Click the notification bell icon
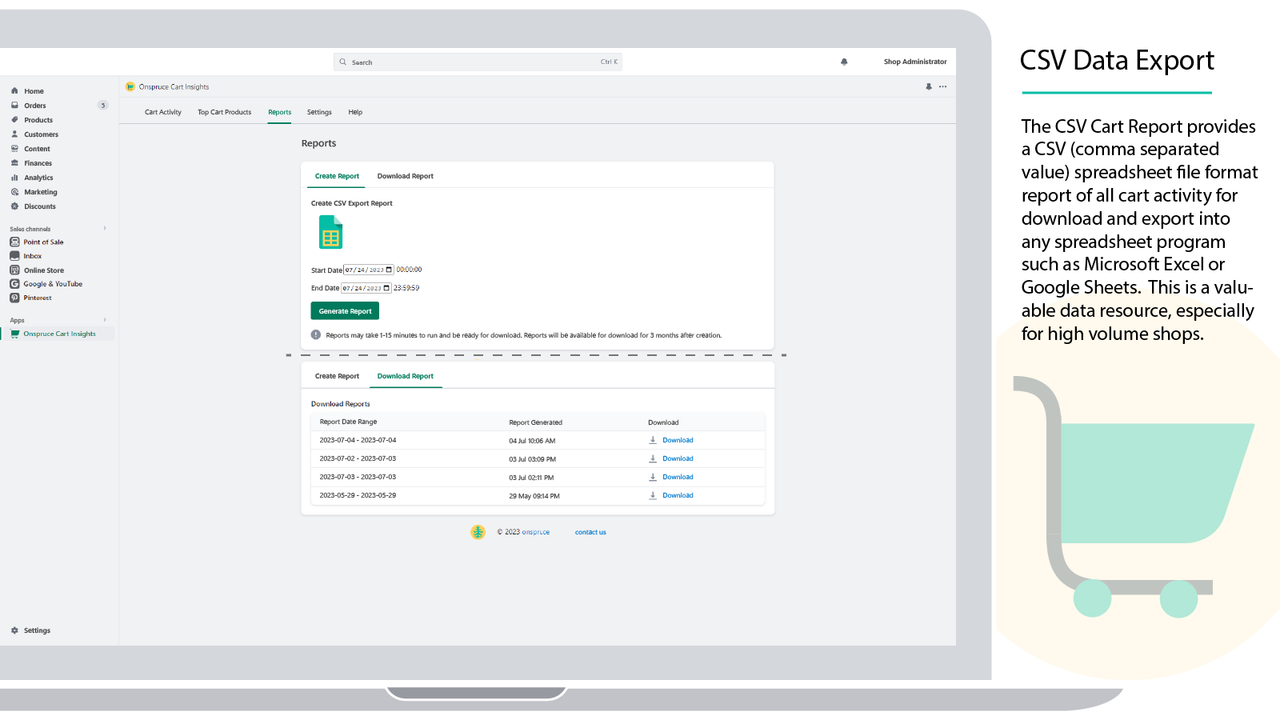Image resolution: width=1280 pixels, height=720 pixels. point(844,62)
